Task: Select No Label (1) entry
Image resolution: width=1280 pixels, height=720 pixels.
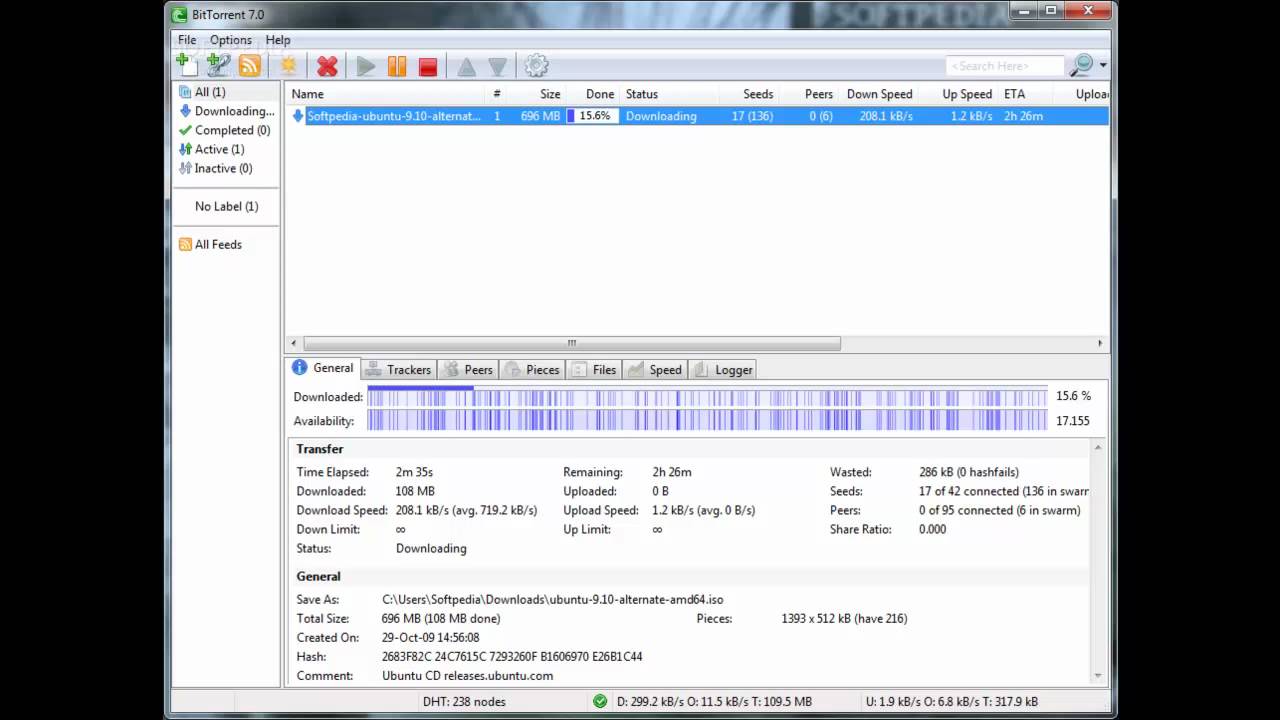Action: point(226,206)
